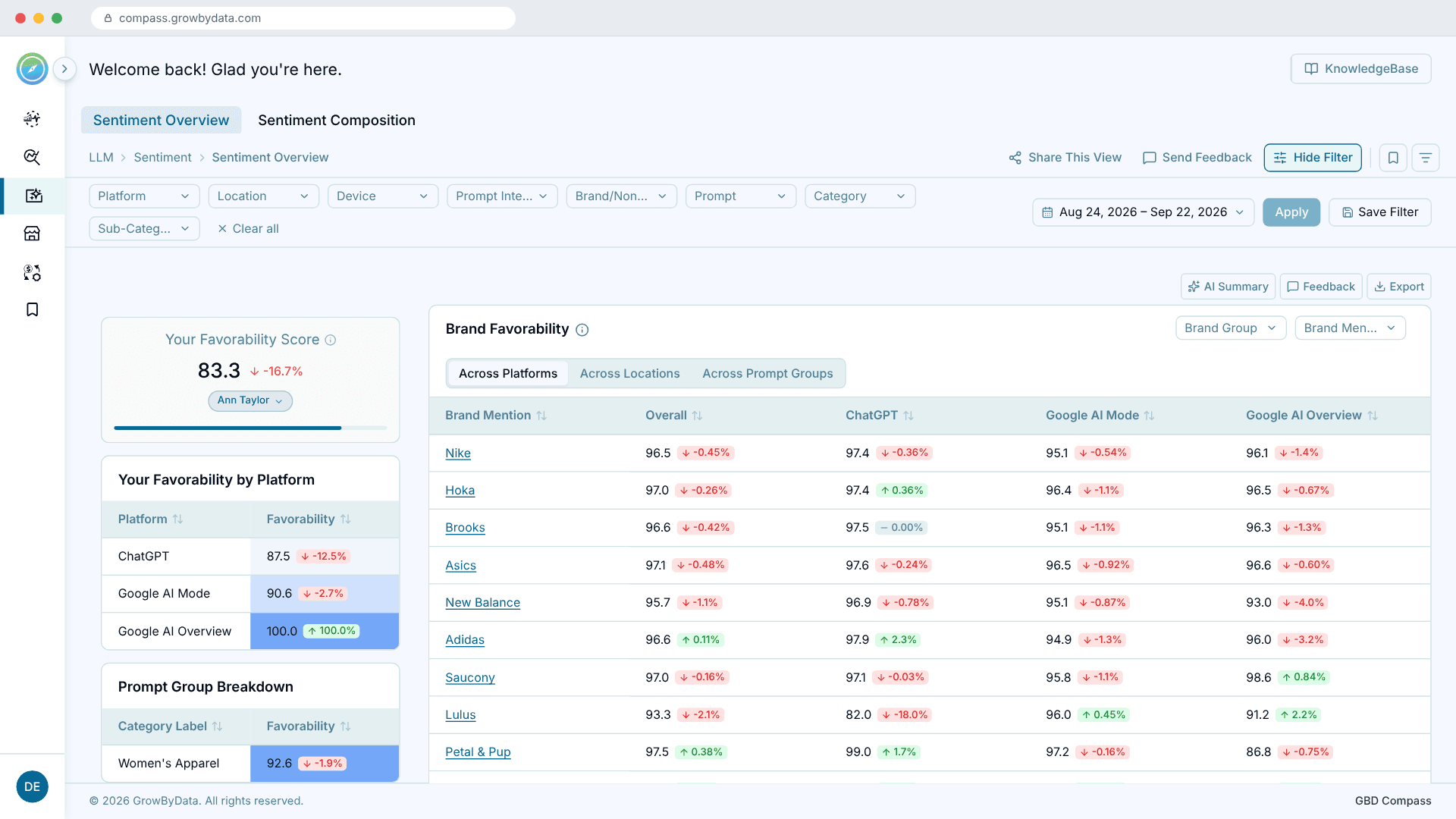Click Share This View
The image size is (1456, 819).
point(1065,158)
